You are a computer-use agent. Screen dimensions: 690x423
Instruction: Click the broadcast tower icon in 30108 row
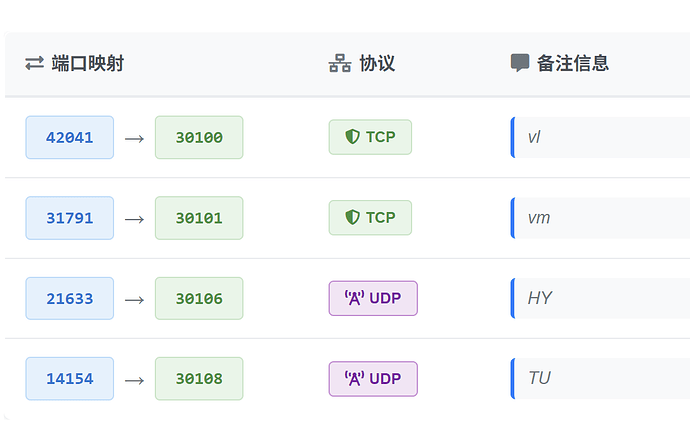pos(354,378)
